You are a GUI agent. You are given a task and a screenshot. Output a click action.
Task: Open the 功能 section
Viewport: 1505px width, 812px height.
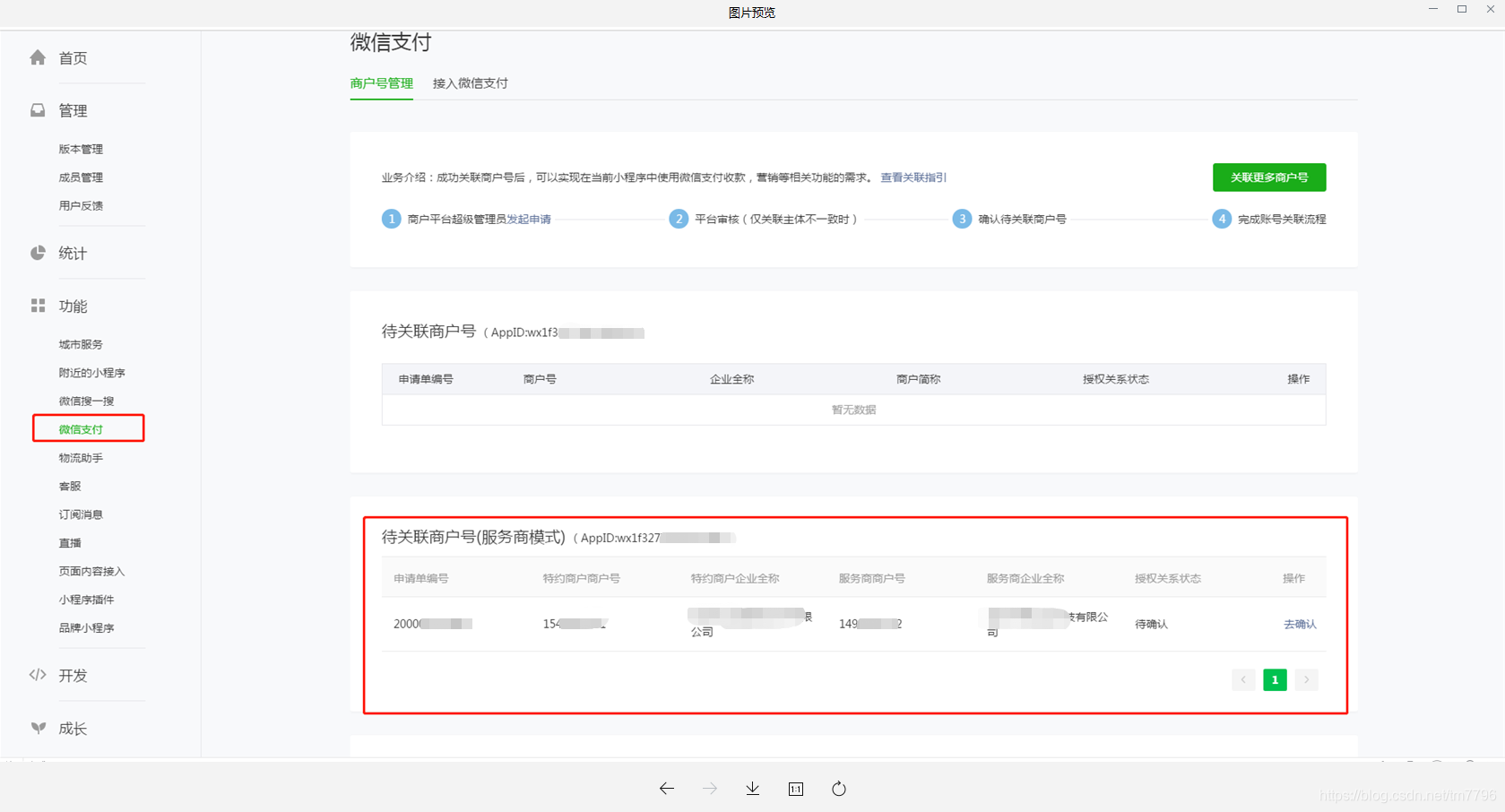pyautogui.click(x=73, y=307)
